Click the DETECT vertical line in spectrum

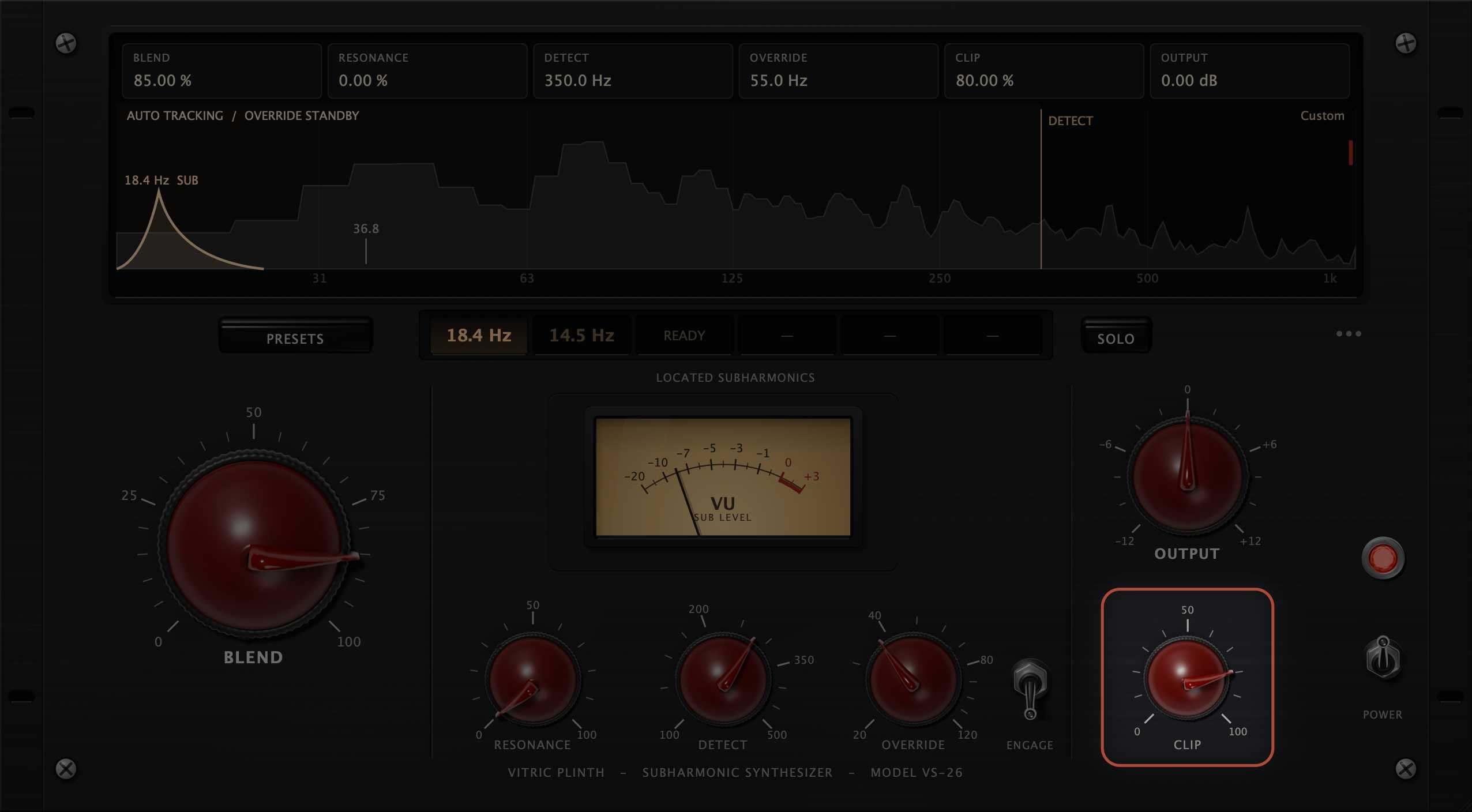pyautogui.click(x=1041, y=189)
